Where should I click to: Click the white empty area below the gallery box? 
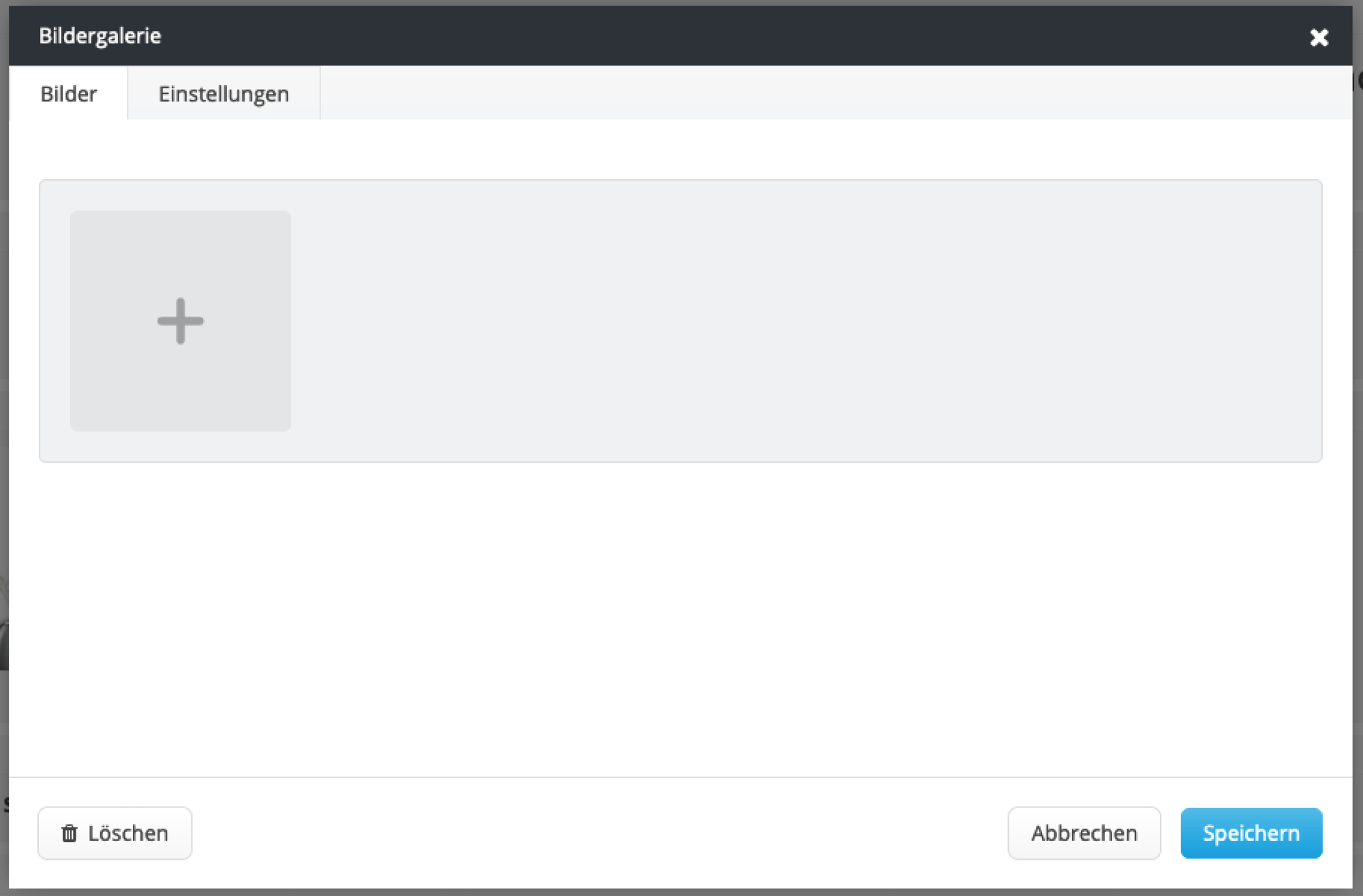coord(681,613)
